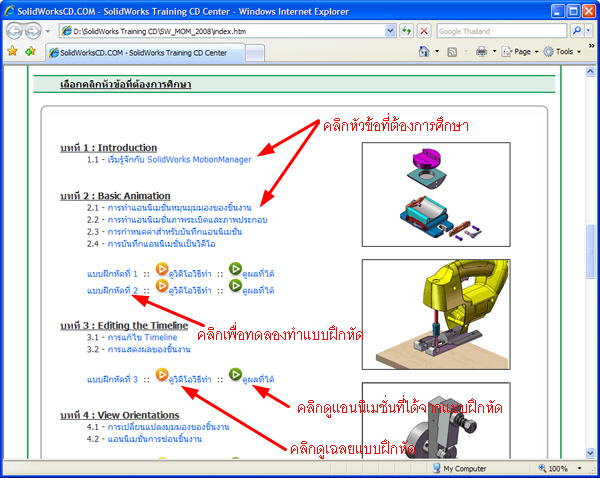Expand the zoom level dropdown arrow
Viewport: 600px width, 478px height.
(580, 468)
